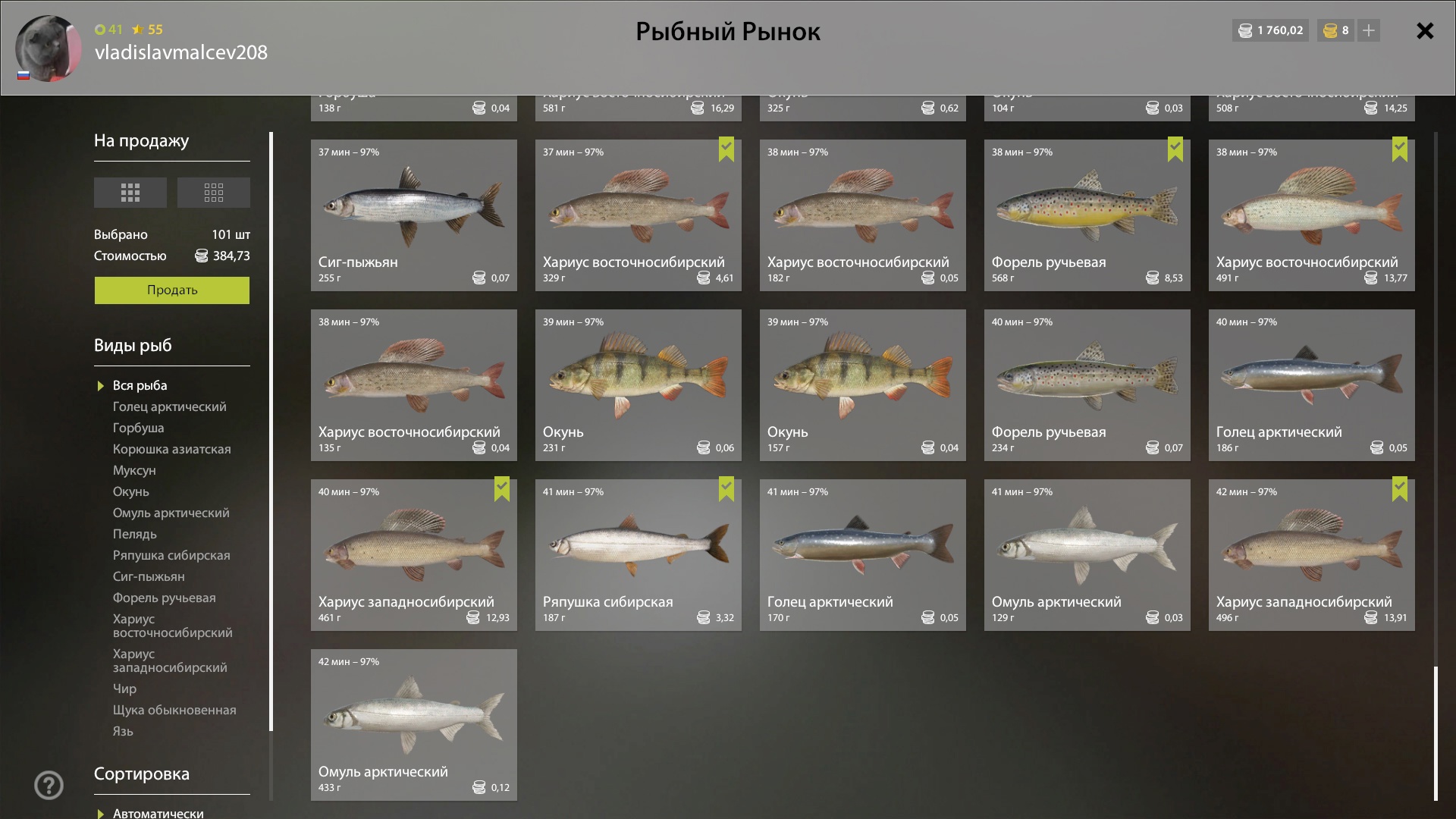Deselect the 568 g Форель ручьевая bookmark
Image resolution: width=1456 pixels, height=819 pixels.
(1175, 149)
